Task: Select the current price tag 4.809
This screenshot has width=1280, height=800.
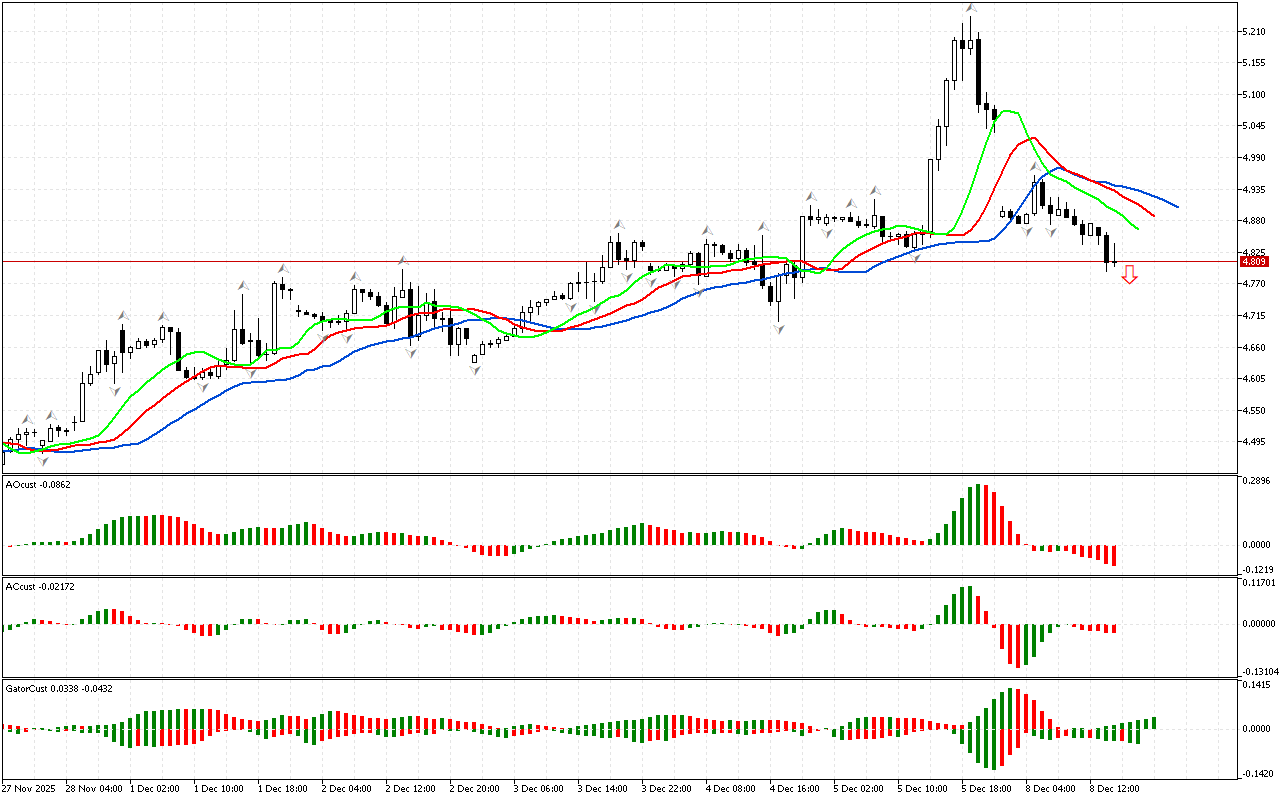Action: 1253,262
